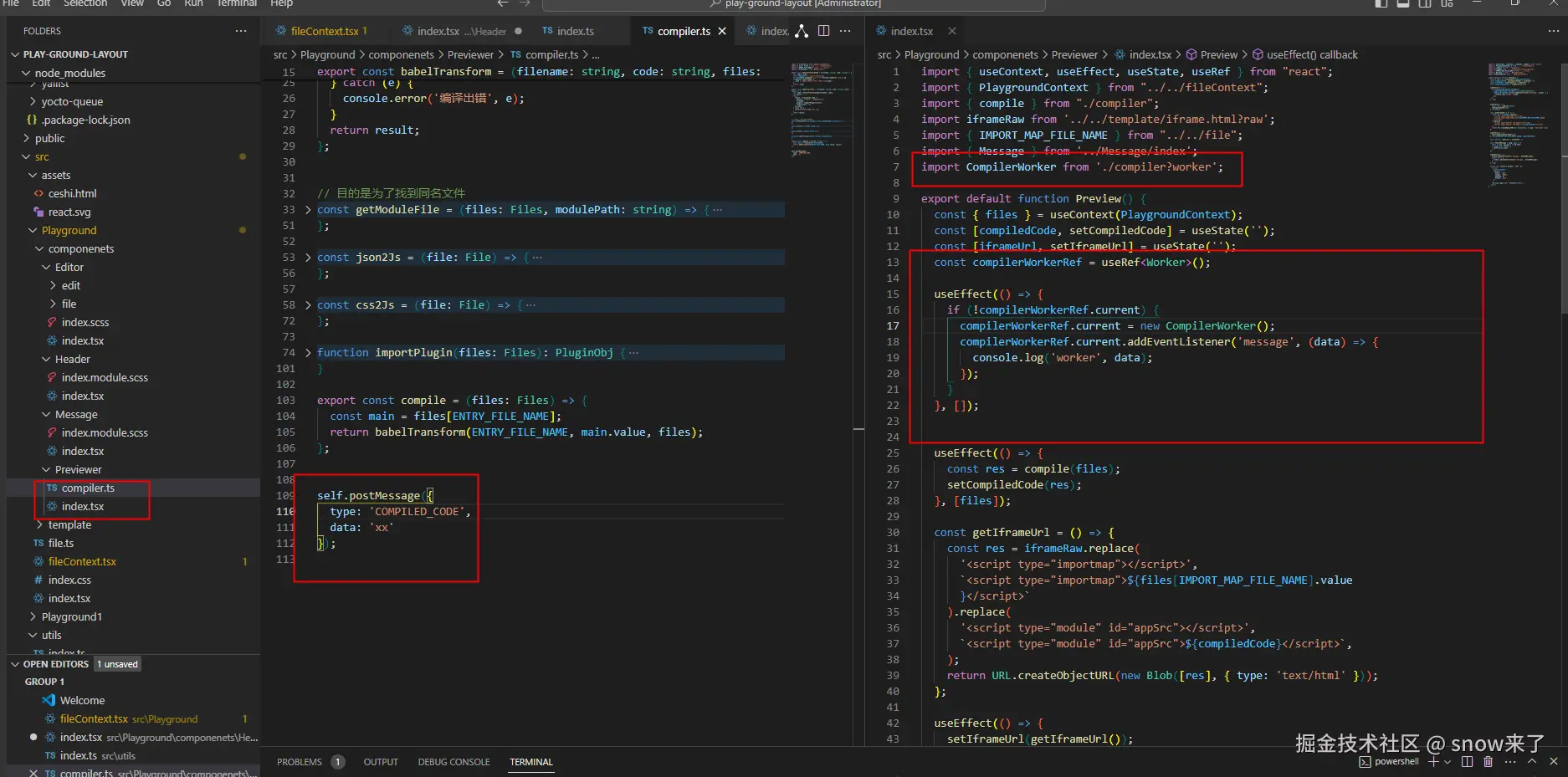The image size is (1568, 777).
Task: Open the Folders panel more actions menu
Action: click(241, 31)
